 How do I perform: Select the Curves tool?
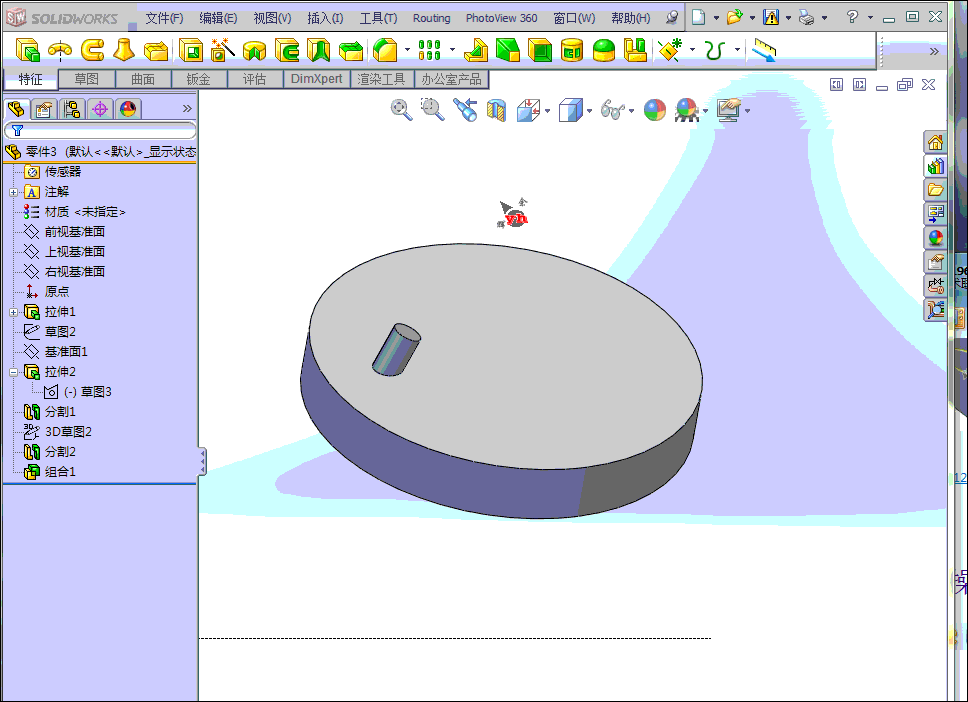click(714, 50)
